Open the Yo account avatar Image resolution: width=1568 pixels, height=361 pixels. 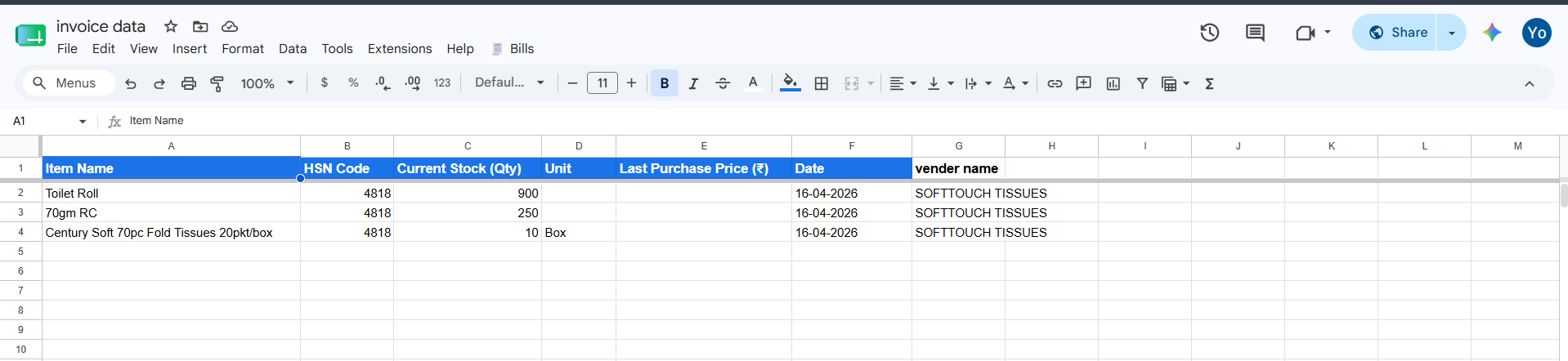pos(1537,33)
